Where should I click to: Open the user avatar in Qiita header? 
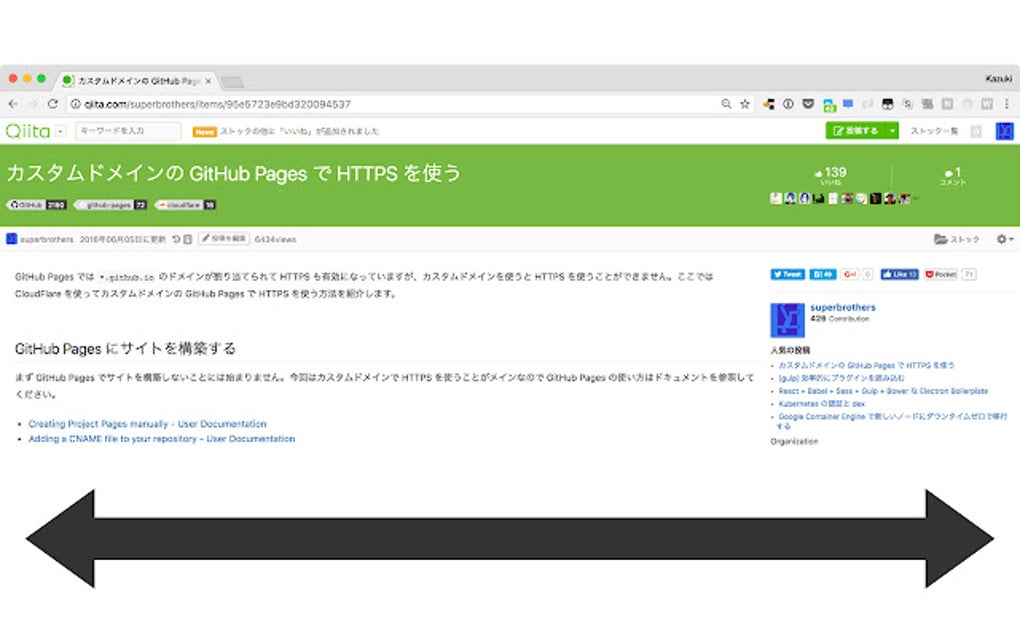pyautogui.click(x=1004, y=131)
